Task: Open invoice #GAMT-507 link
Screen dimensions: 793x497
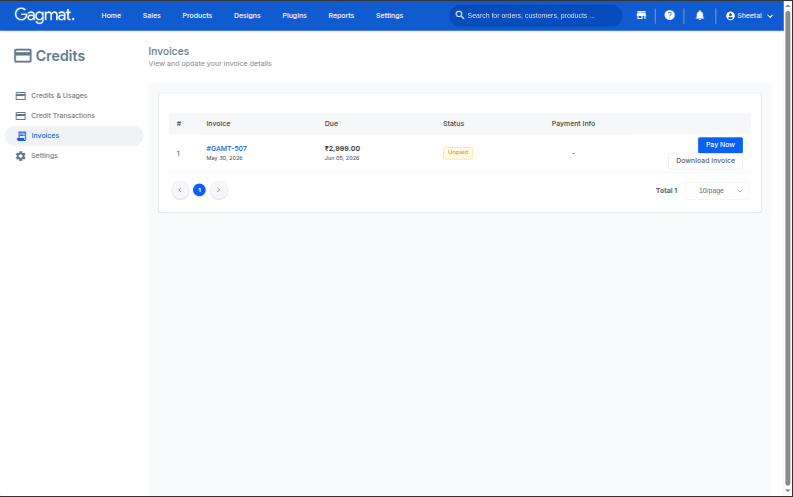Action: tap(227, 148)
